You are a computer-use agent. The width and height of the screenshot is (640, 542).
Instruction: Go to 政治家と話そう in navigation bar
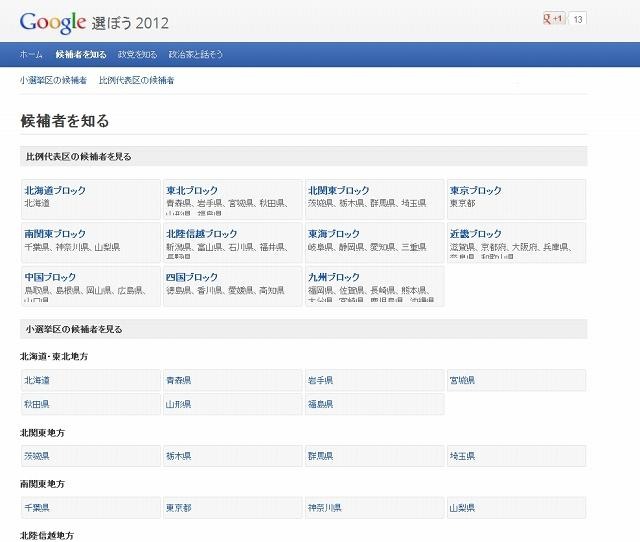(x=196, y=54)
